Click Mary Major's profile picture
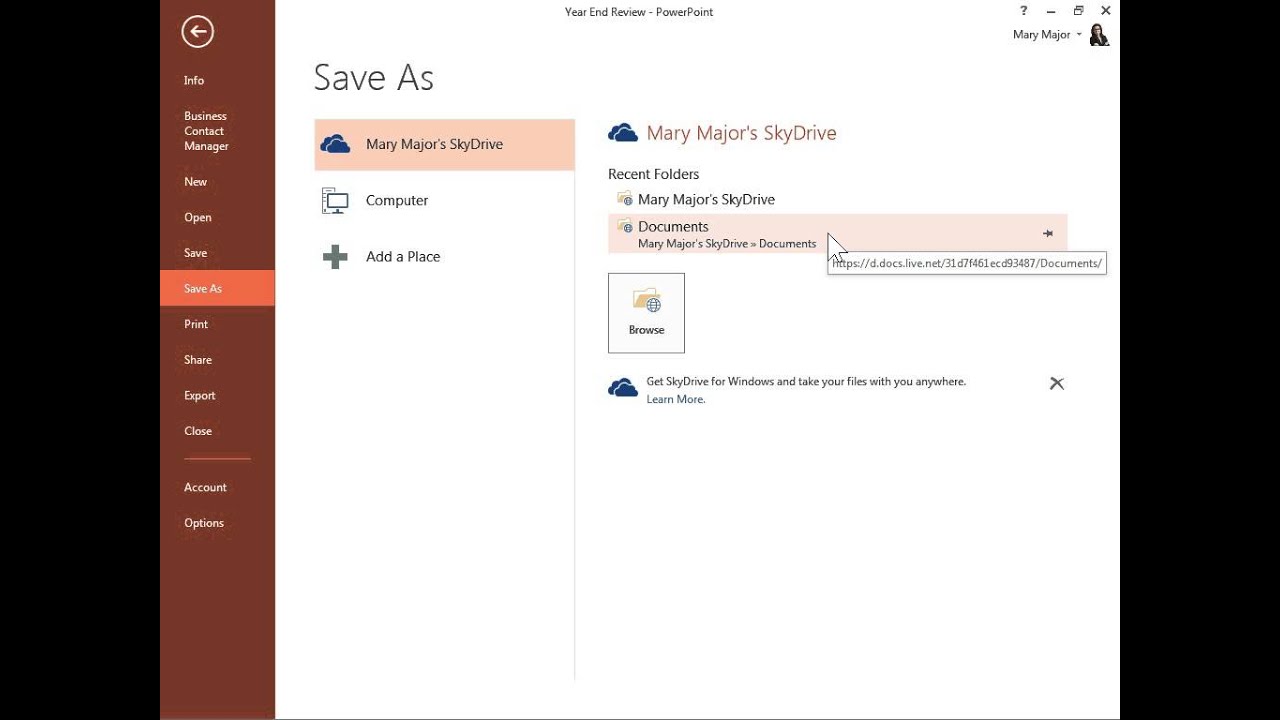The width and height of the screenshot is (1280, 720). coord(1099,35)
